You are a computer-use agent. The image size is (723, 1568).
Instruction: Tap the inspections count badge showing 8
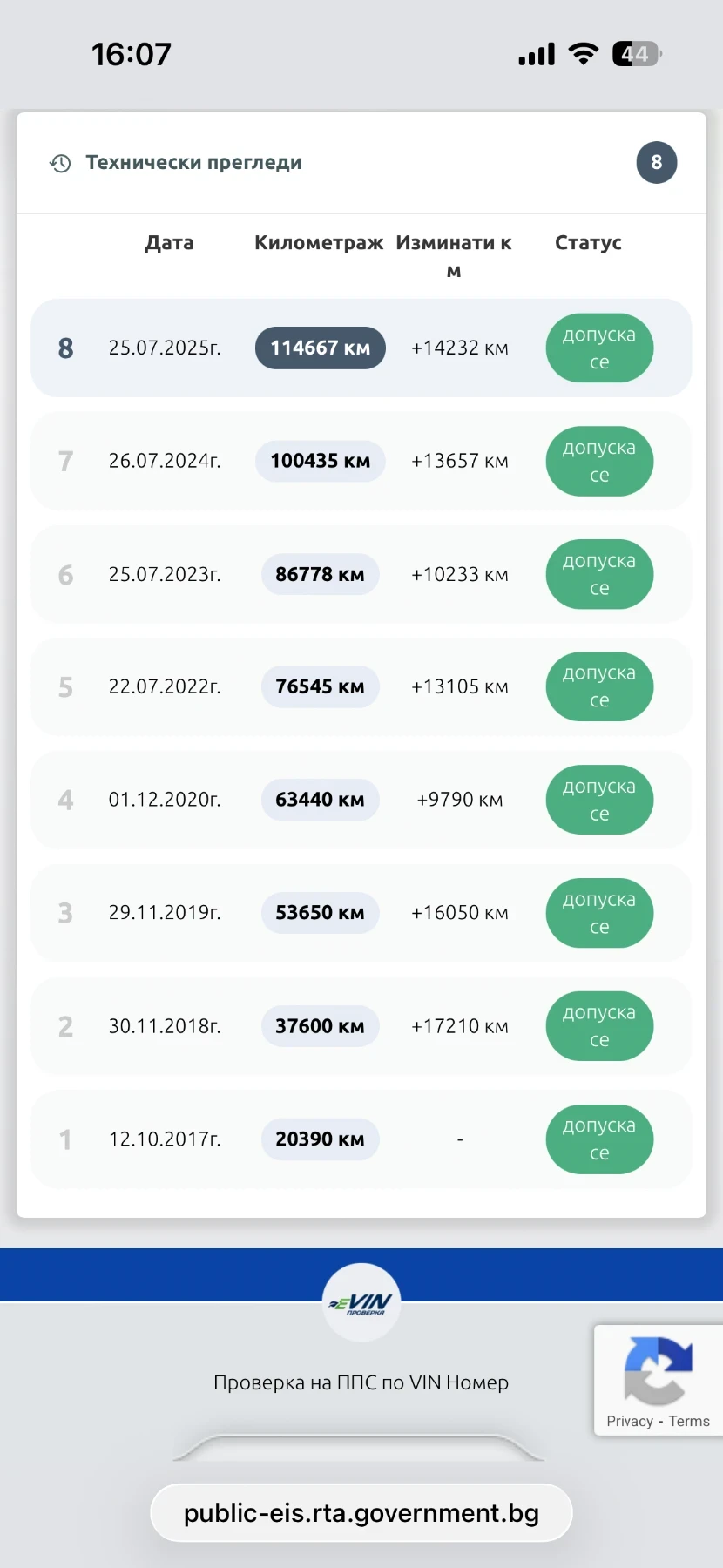tap(656, 162)
